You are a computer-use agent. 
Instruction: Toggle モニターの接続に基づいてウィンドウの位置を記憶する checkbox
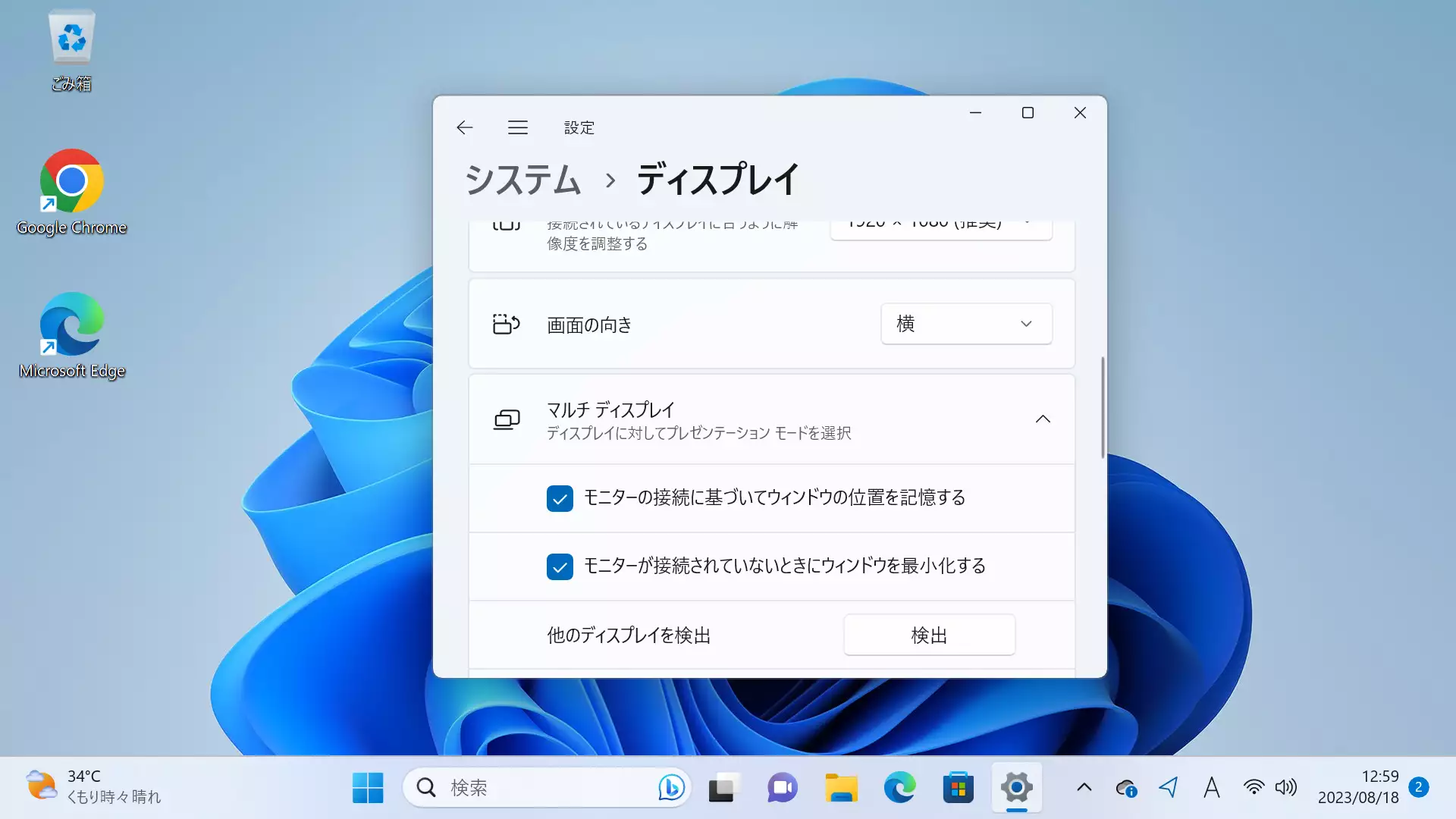559,497
